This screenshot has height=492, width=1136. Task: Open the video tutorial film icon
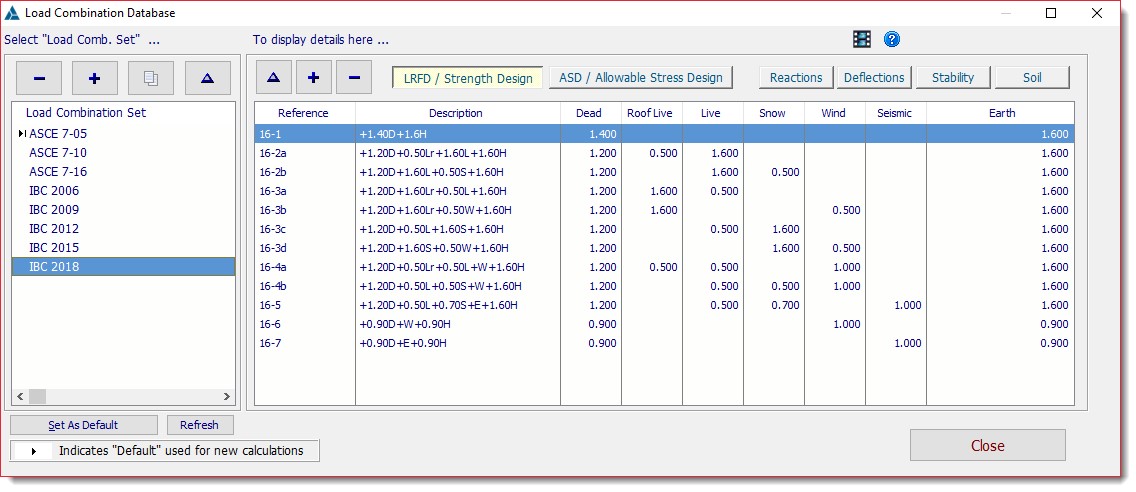[x=861, y=39]
